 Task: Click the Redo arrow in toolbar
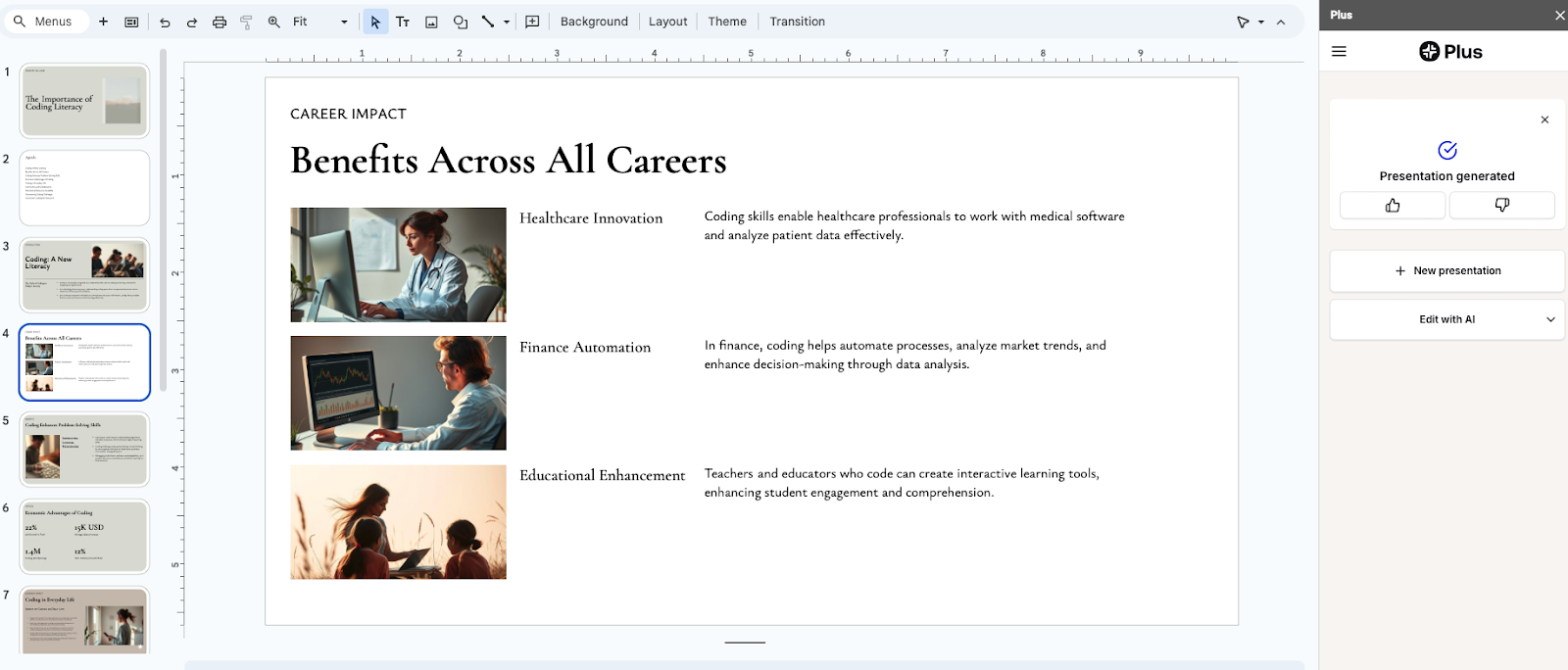(192, 22)
